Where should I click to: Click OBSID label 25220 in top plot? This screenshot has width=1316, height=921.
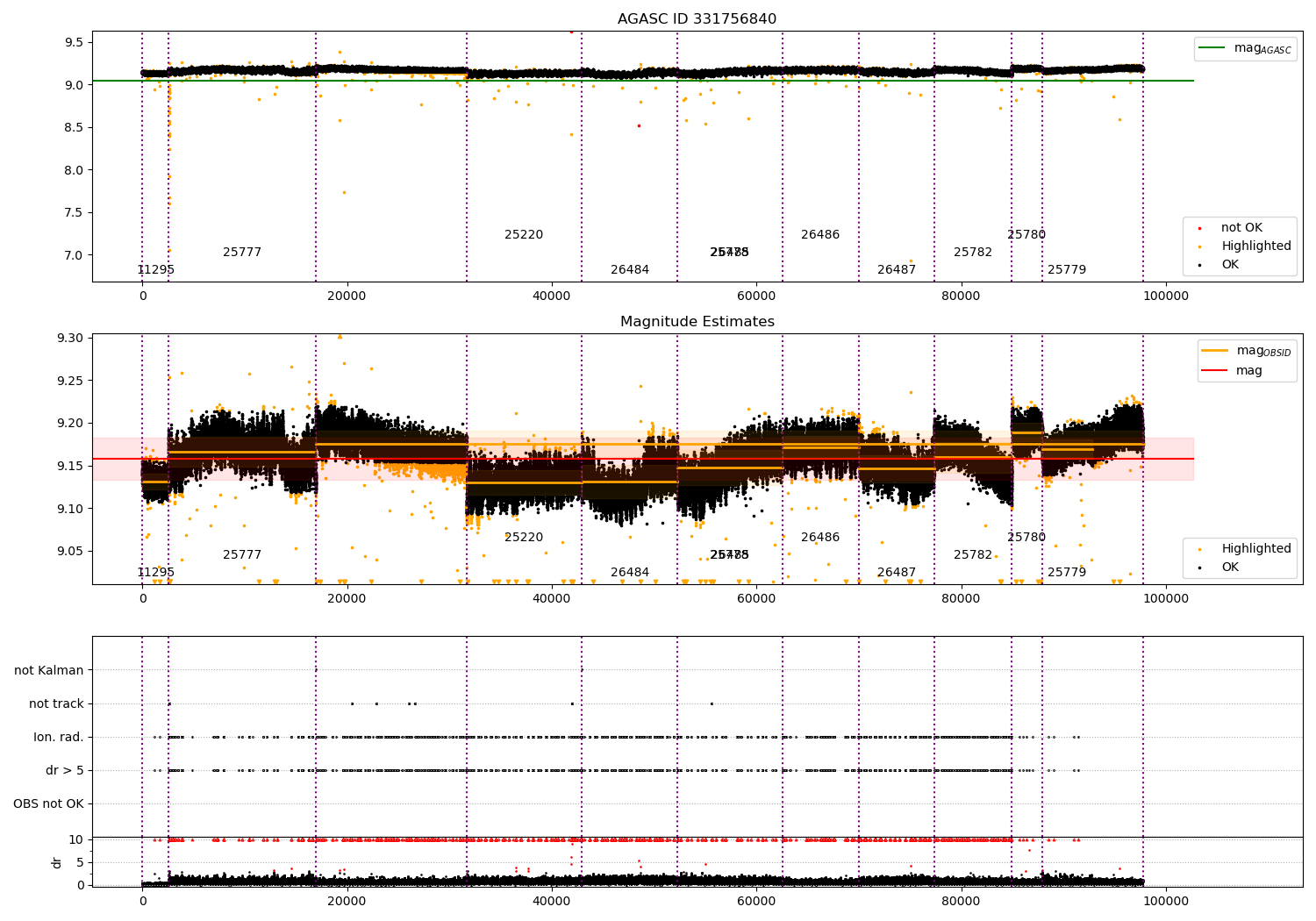click(x=524, y=235)
